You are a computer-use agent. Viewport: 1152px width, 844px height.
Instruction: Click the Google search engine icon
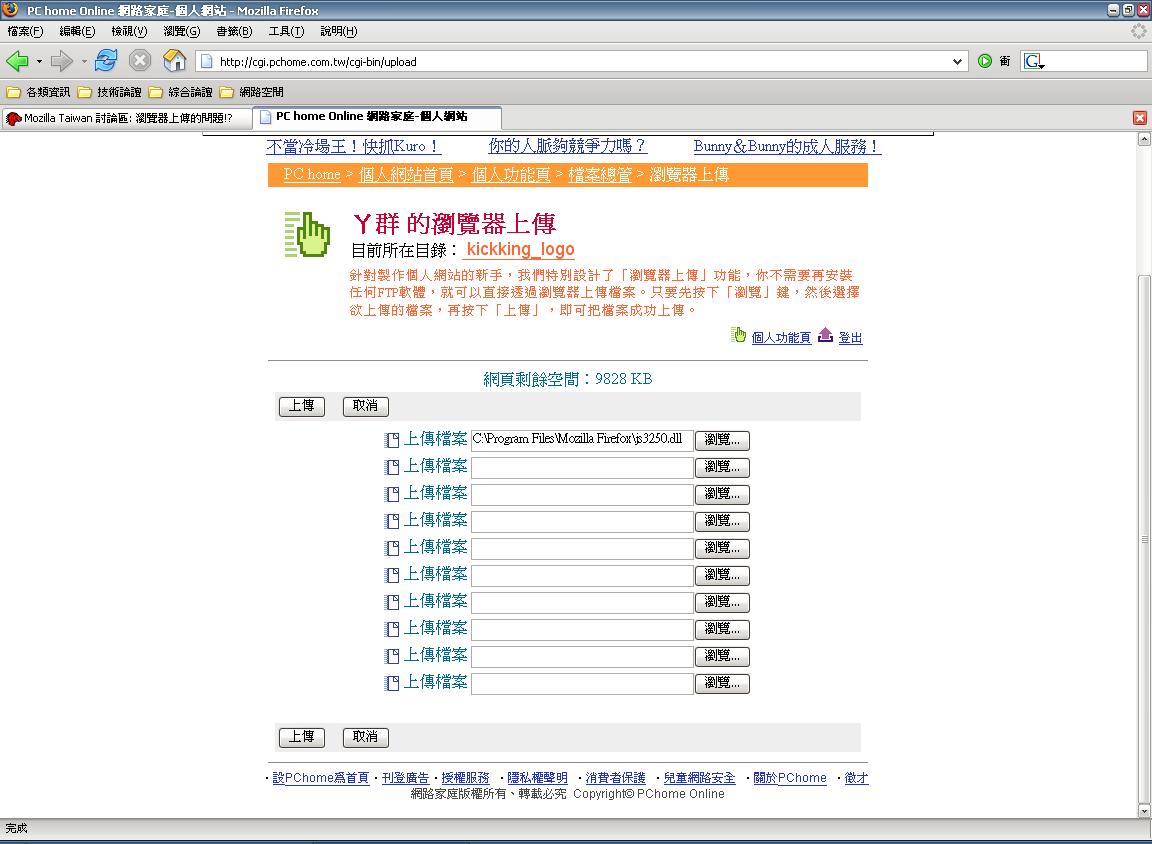(x=1033, y=61)
